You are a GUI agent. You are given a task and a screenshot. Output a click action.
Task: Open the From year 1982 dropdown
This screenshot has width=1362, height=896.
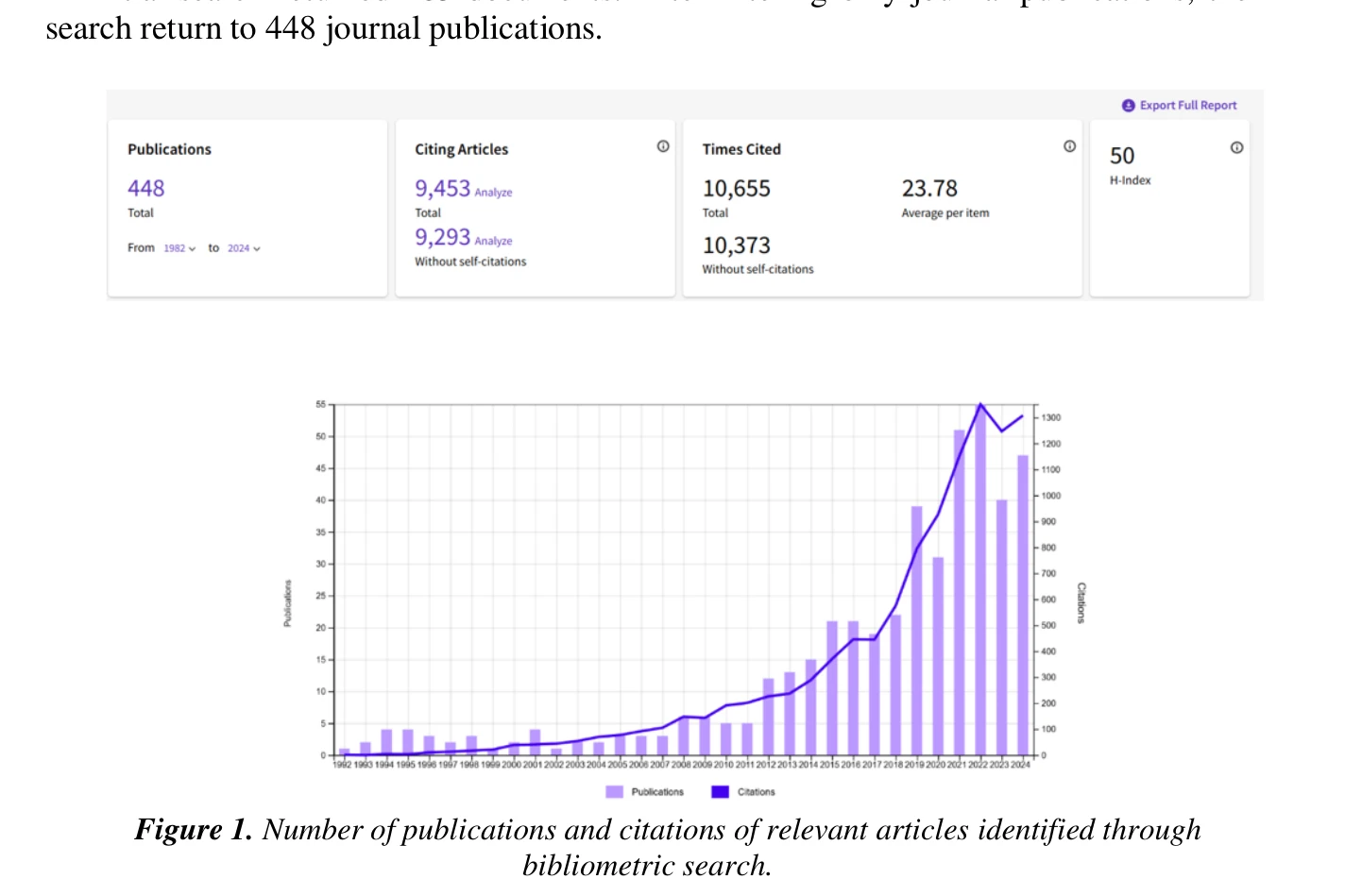179,248
